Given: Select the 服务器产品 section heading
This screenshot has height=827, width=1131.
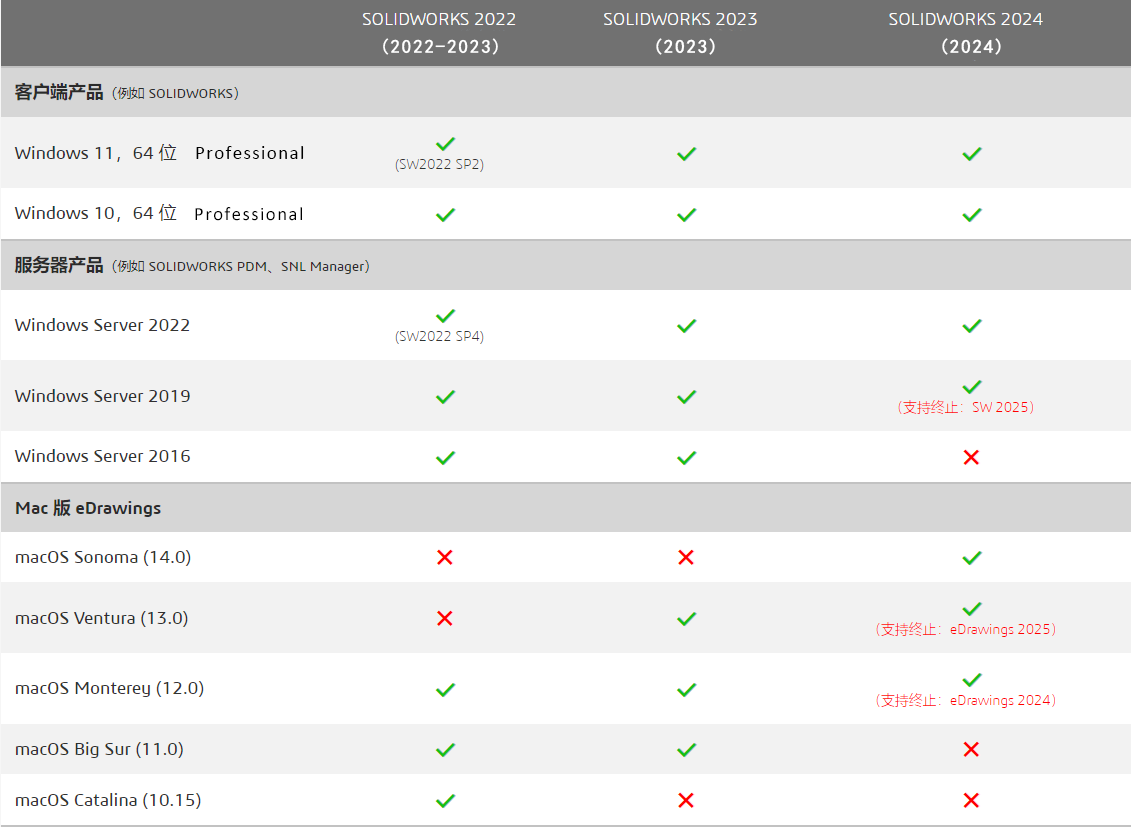Looking at the screenshot, I should [59, 266].
